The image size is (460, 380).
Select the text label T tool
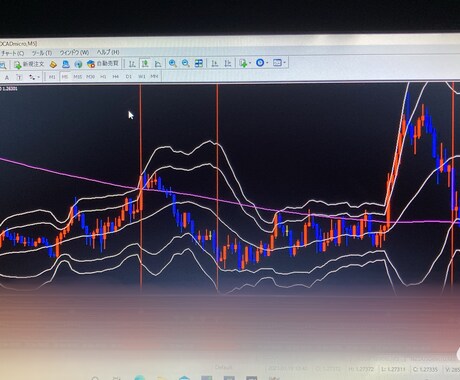[19, 77]
